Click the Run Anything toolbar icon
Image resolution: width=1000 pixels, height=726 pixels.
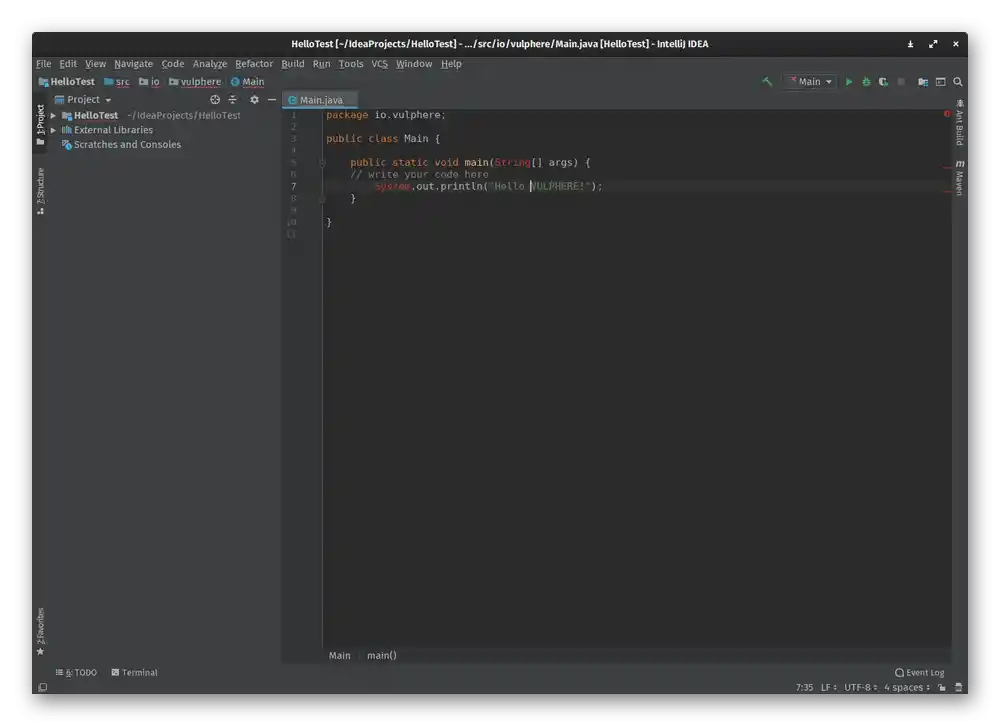tap(941, 82)
